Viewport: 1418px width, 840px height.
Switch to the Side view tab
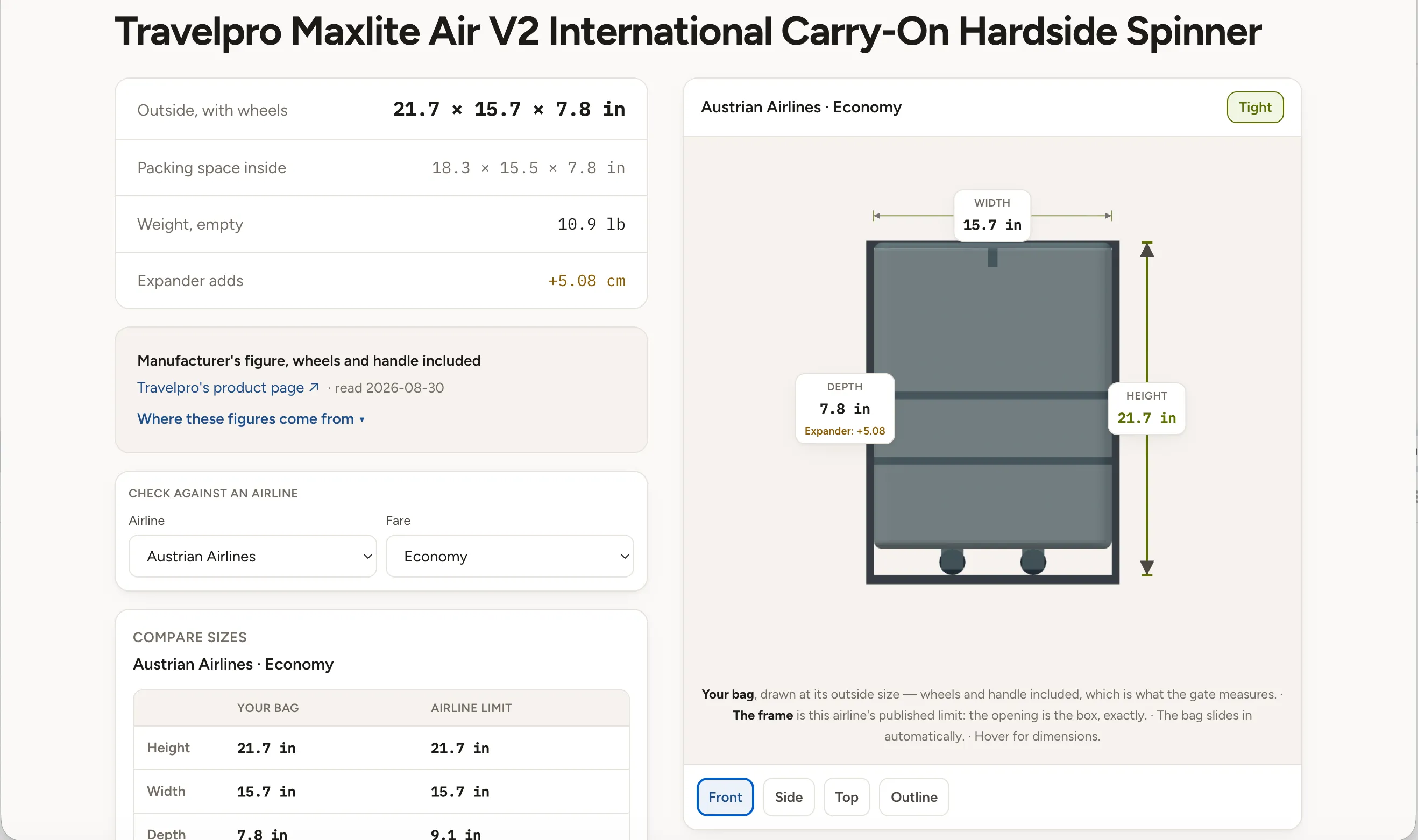pos(789,797)
